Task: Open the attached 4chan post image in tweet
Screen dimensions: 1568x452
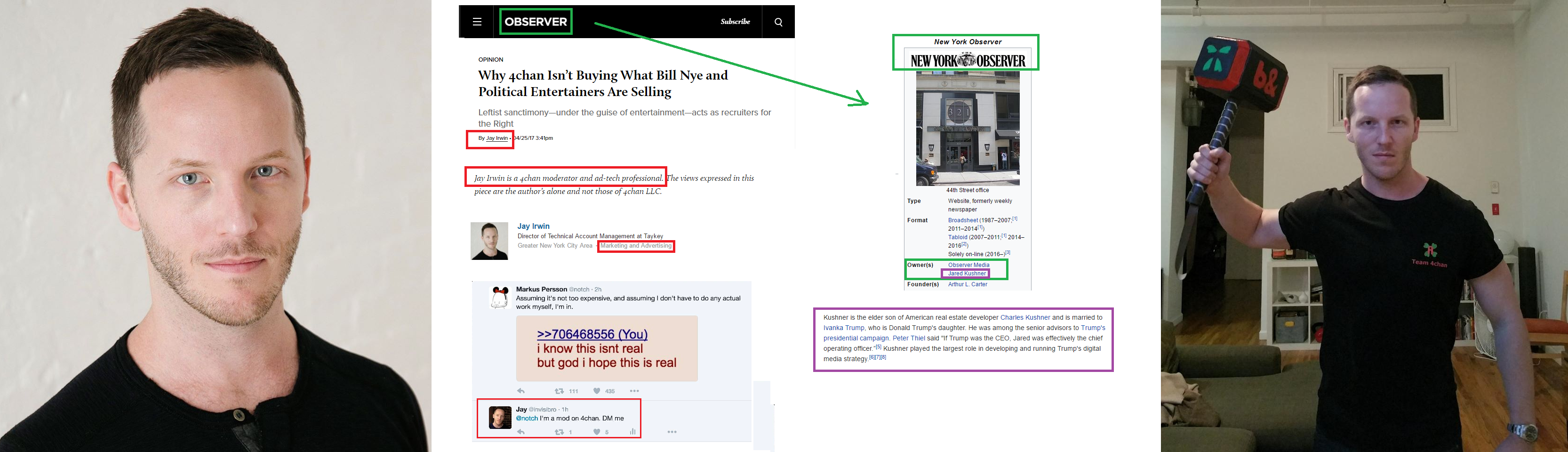Action: pyautogui.click(x=607, y=348)
